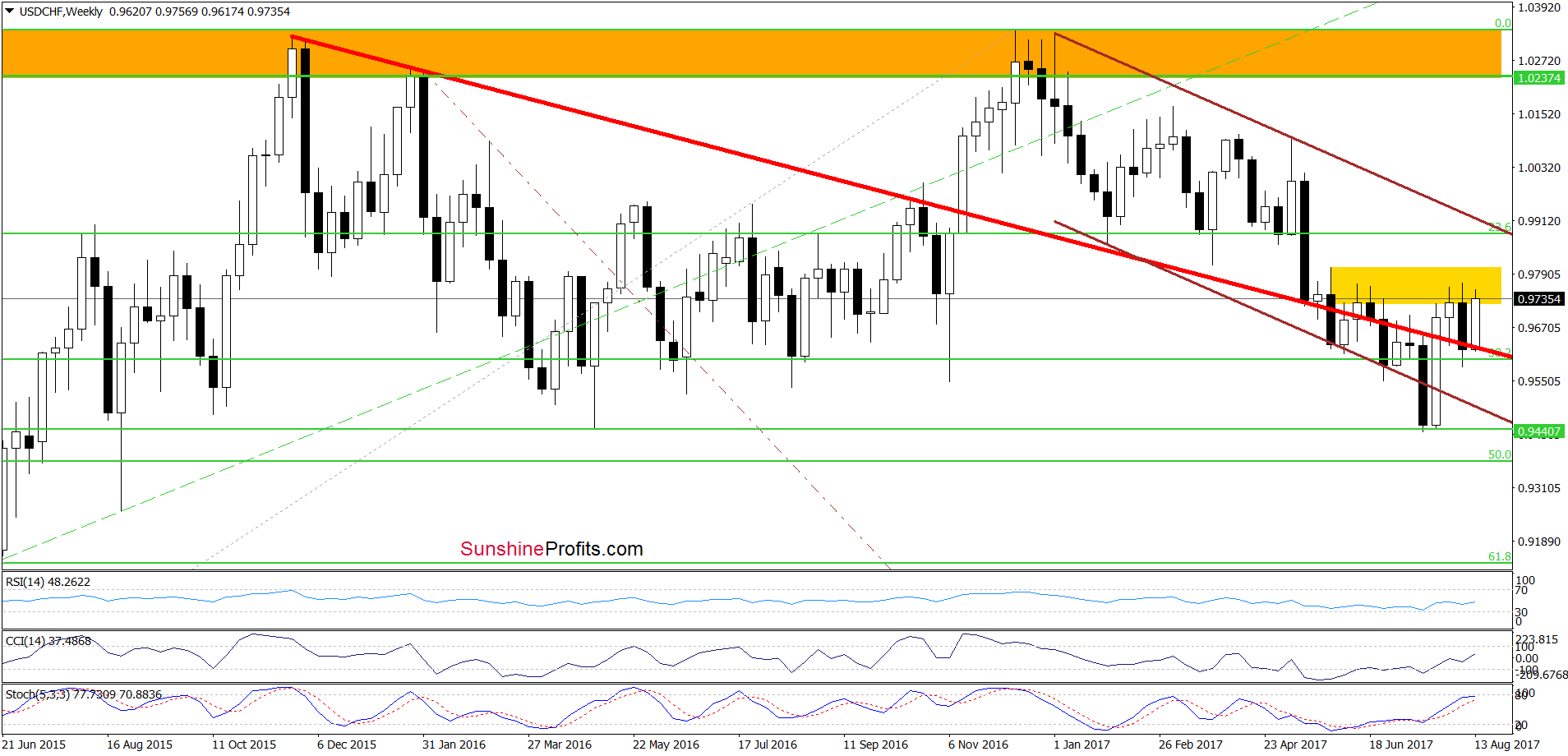Click the 1.02720 price axis label

click(x=1538, y=61)
